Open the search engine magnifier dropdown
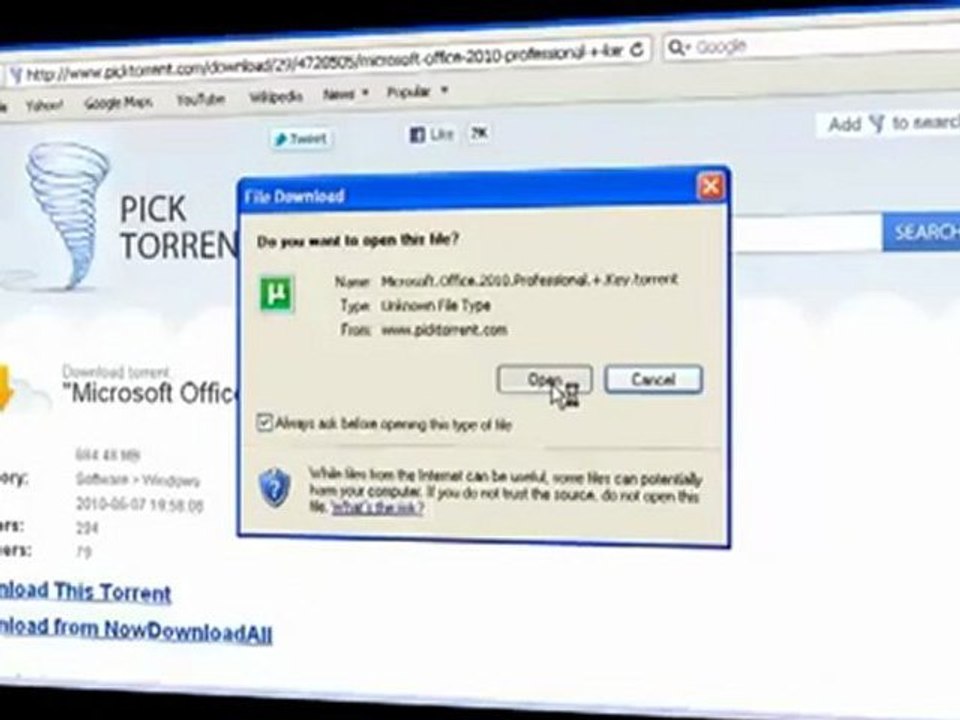The height and width of the screenshot is (720, 960). (x=679, y=47)
